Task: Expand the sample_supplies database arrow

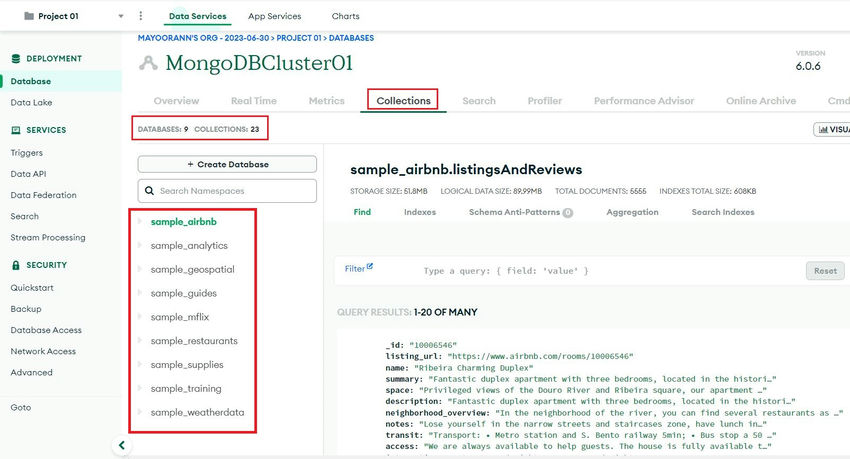Action: point(140,364)
